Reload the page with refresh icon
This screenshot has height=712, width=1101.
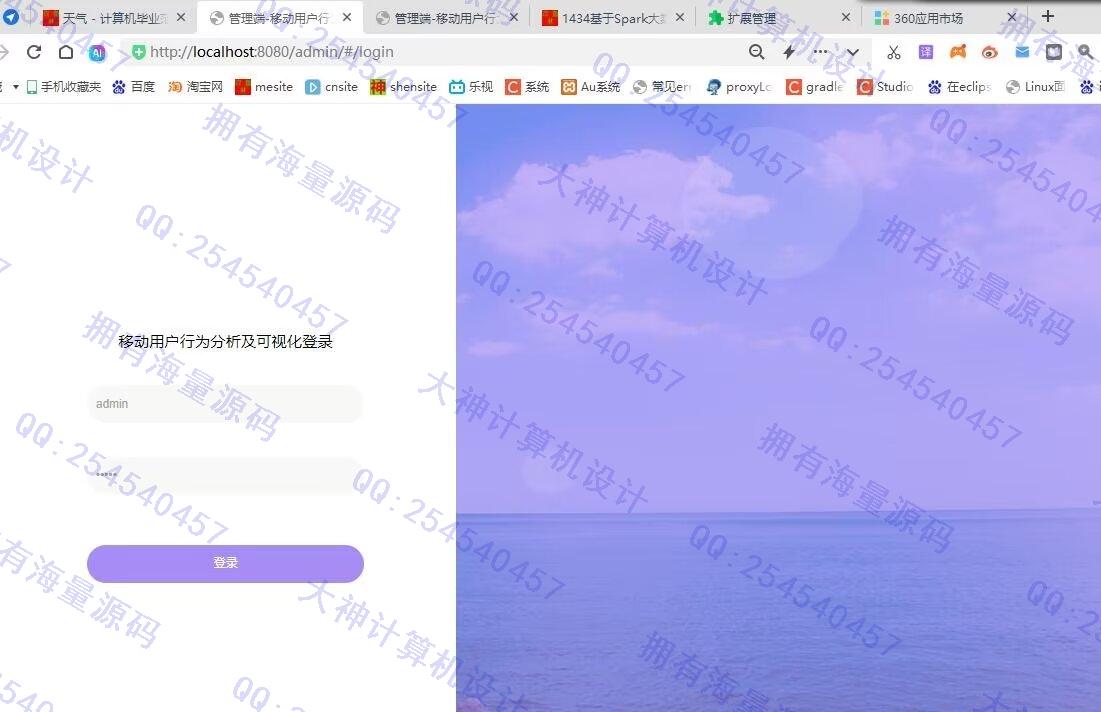click(34, 52)
